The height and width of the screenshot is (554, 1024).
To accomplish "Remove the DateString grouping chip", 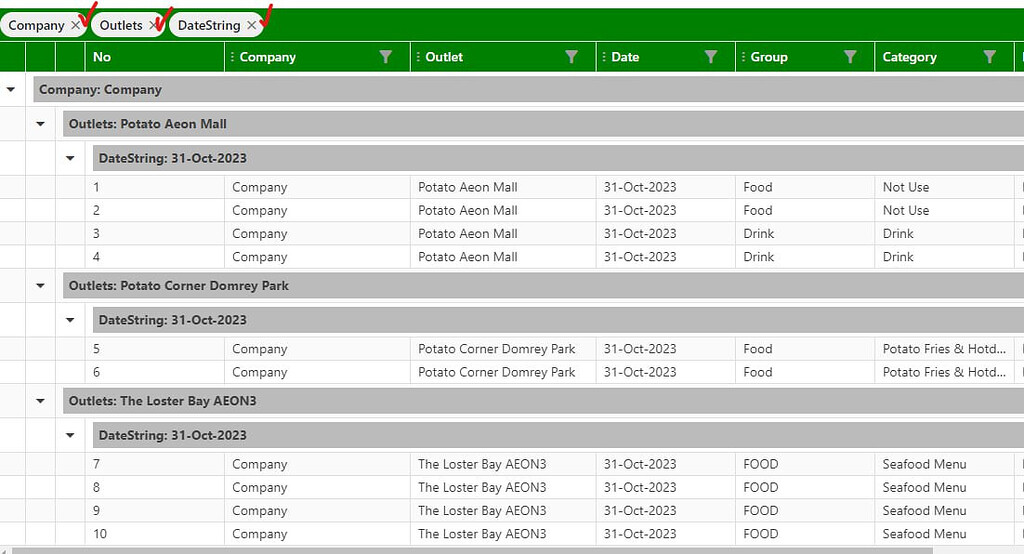I will pyautogui.click(x=251, y=25).
